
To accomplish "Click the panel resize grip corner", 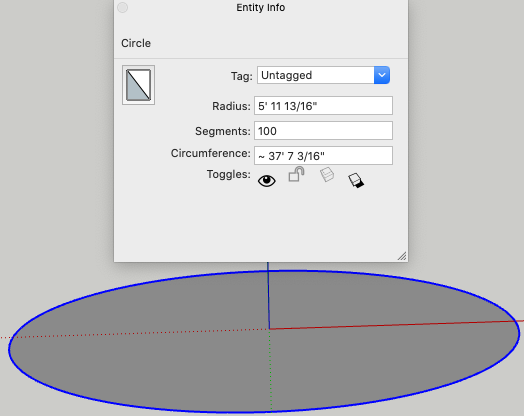I will coord(402,256).
